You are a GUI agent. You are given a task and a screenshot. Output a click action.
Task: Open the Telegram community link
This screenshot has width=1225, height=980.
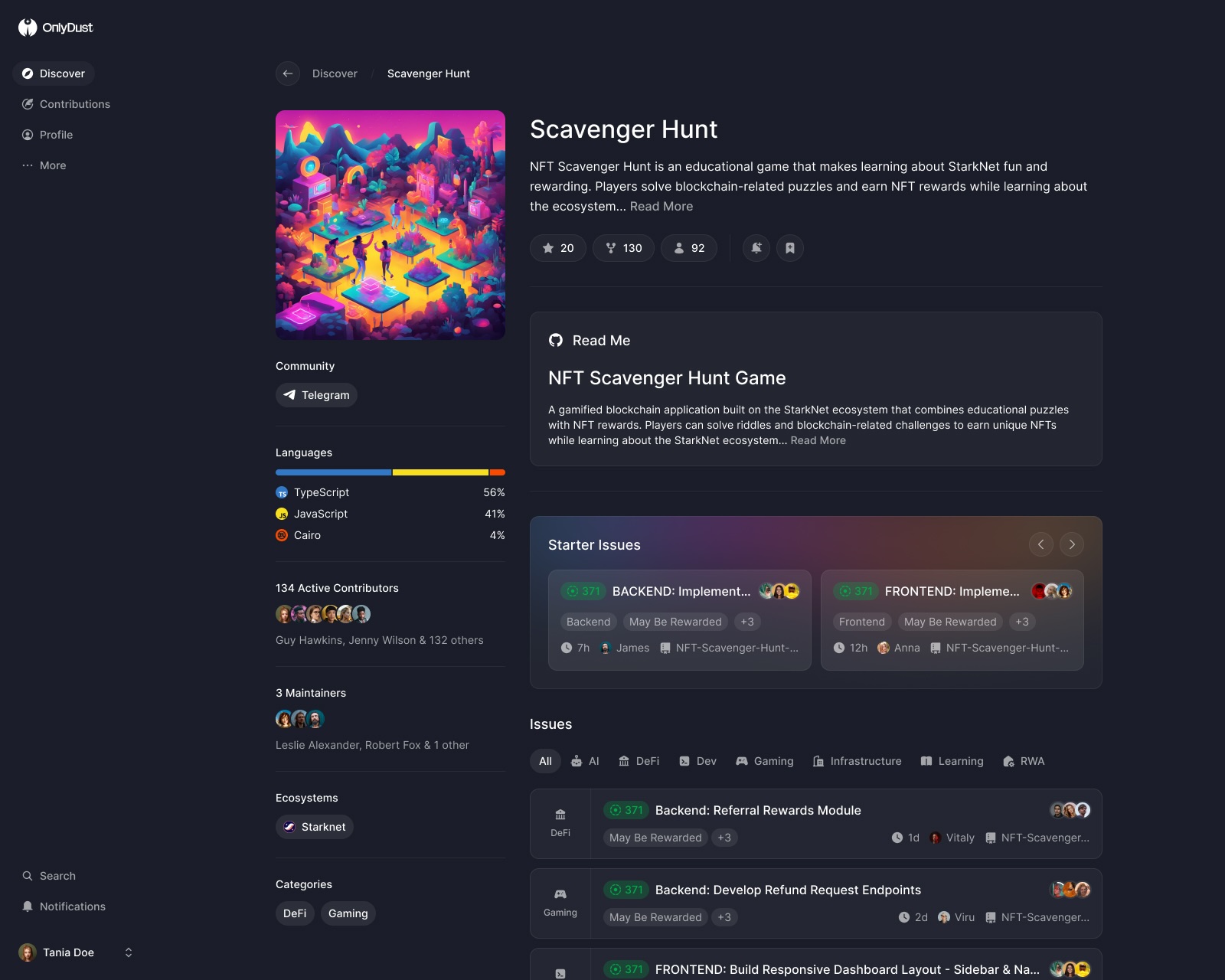point(316,395)
